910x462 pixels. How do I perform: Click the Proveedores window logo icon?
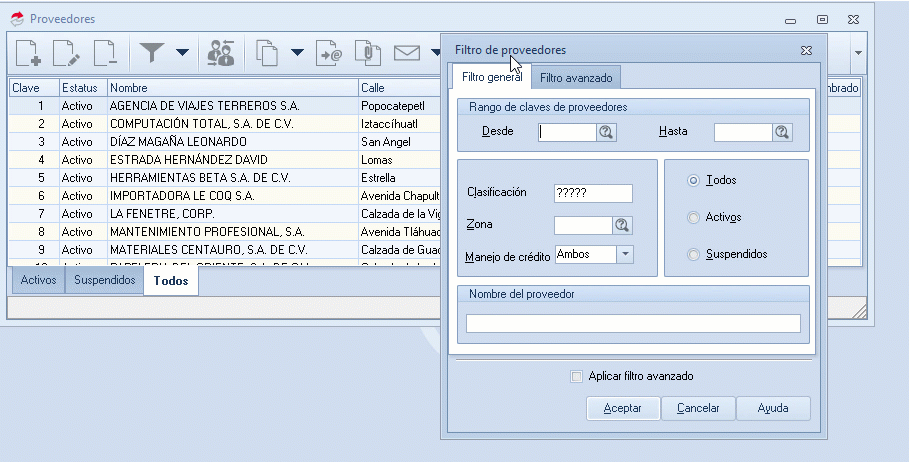coord(17,19)
